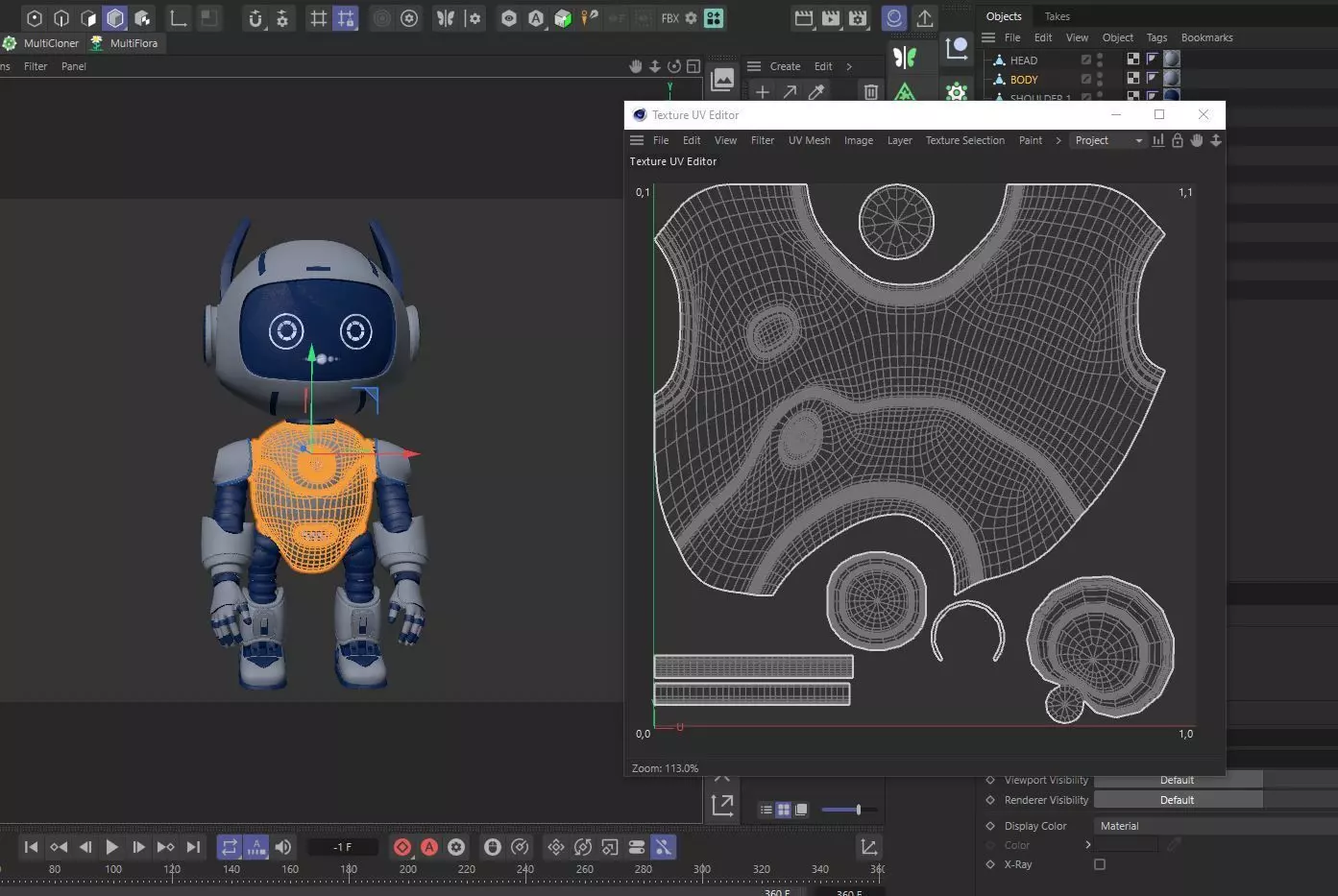Screen dimensions: 1338x896
Task: Toggle the active workplane grid icon
Action: [x=346, y=18]
